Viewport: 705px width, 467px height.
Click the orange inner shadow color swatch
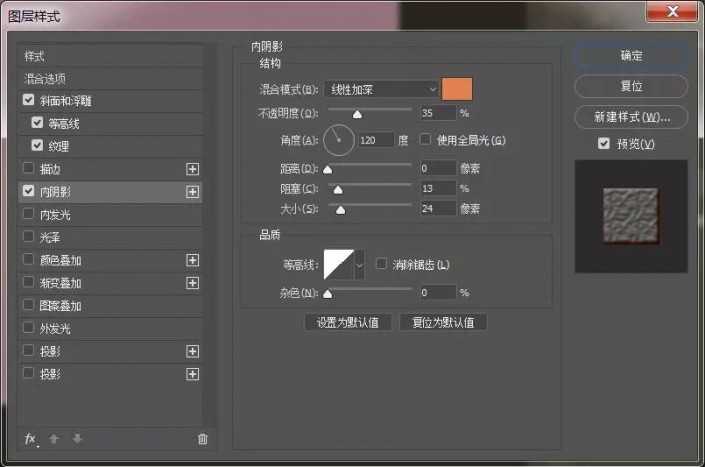coord(457,89)
